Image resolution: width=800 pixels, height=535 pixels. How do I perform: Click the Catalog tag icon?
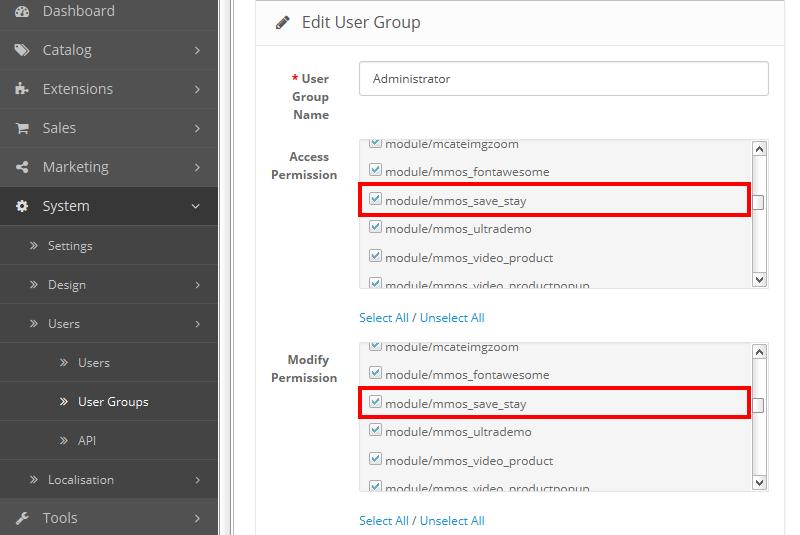22,50
